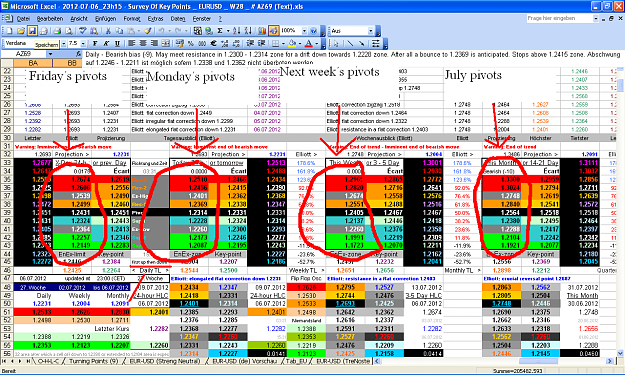This screenshot has height=375, width=625.
Task: Undo the last action
Action: pos(161,31)
